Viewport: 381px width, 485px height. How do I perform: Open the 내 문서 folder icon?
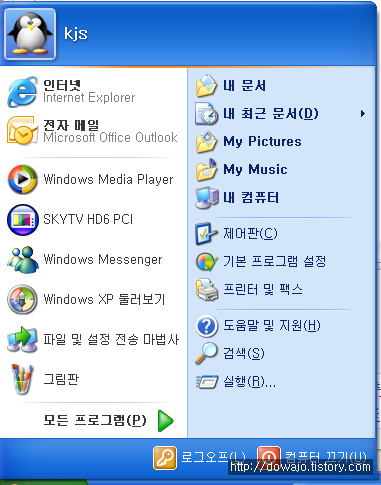point(206,86)
